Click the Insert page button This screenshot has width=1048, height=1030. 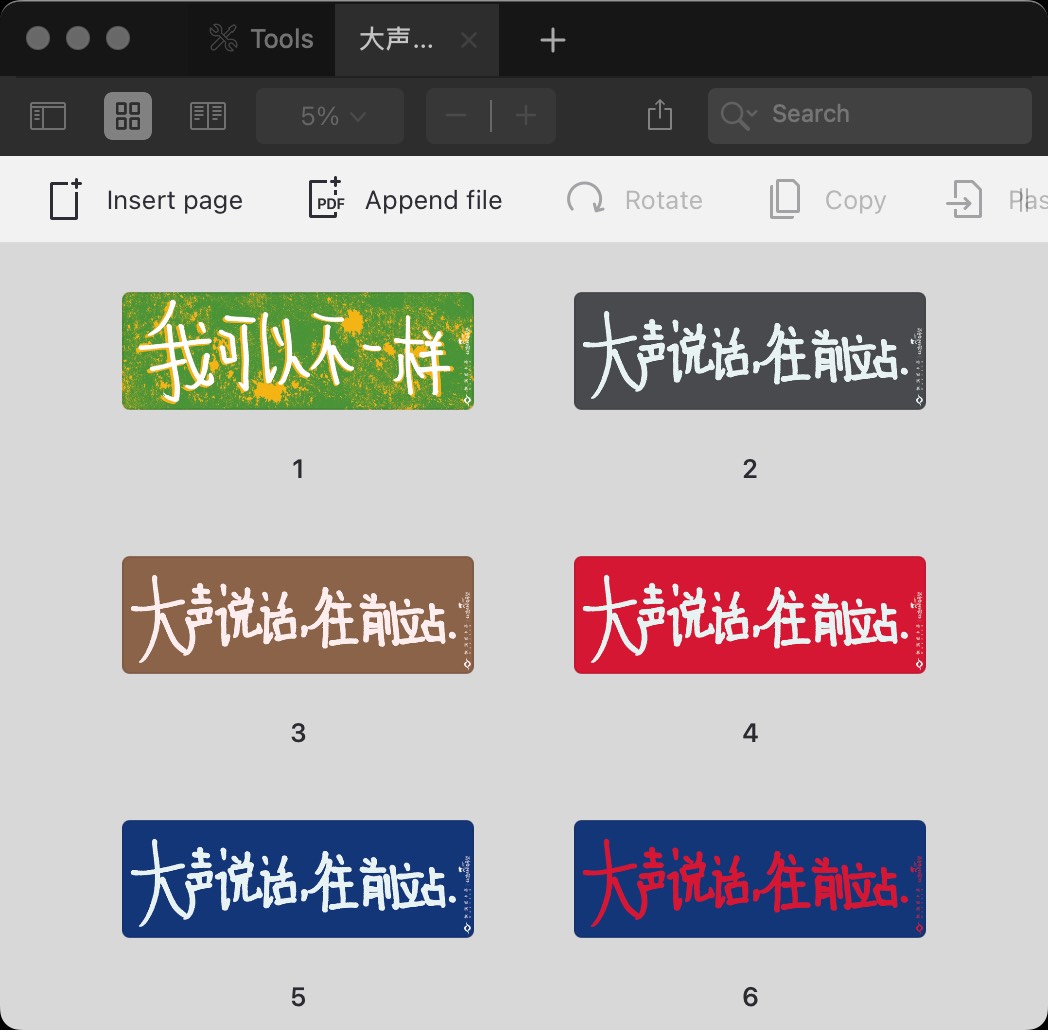[146, 200]
